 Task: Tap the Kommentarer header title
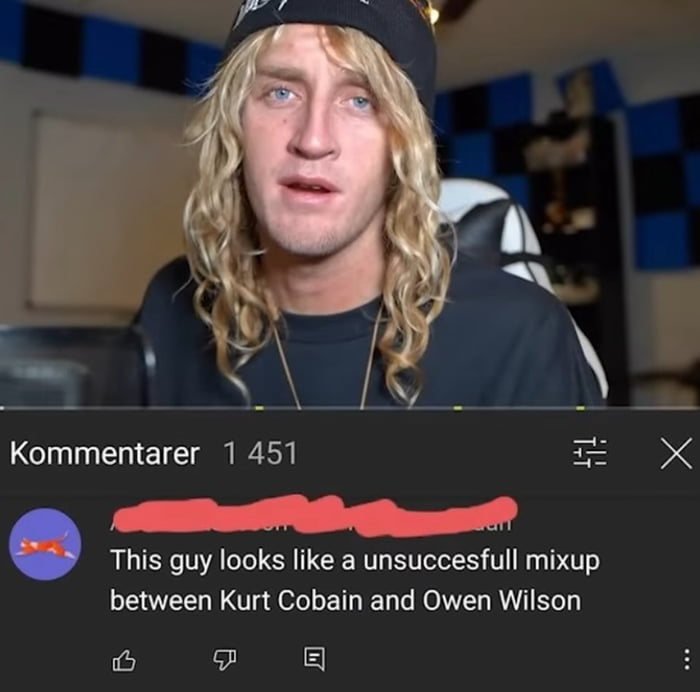point(104,454)
